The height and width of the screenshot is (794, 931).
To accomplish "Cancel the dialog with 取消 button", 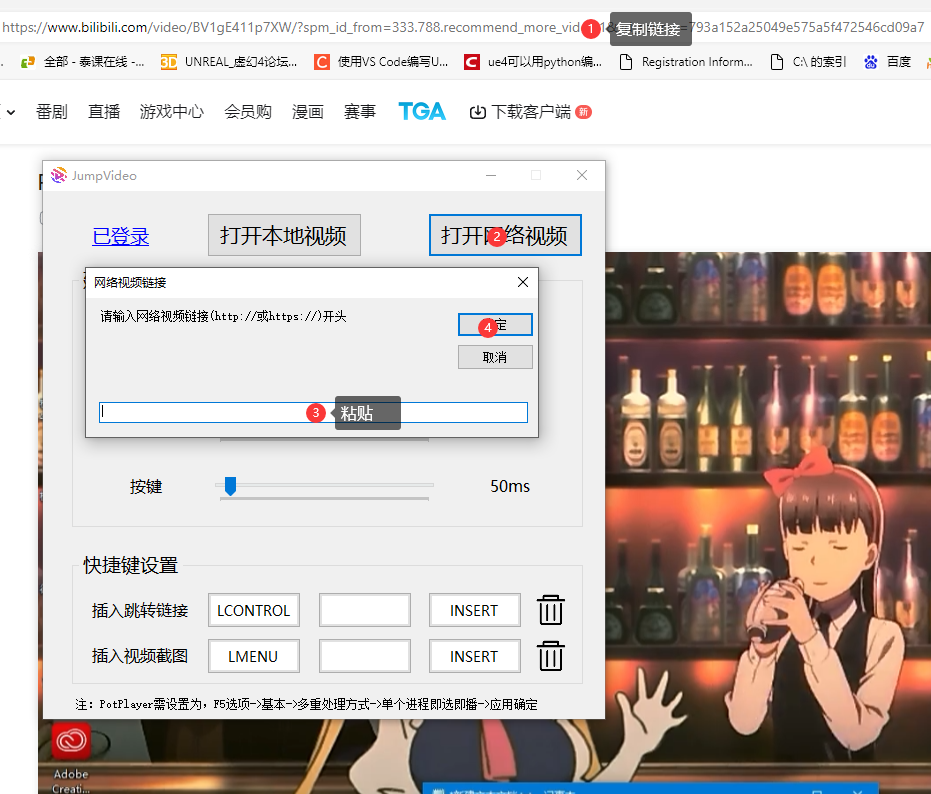I will tap(495, 356).
